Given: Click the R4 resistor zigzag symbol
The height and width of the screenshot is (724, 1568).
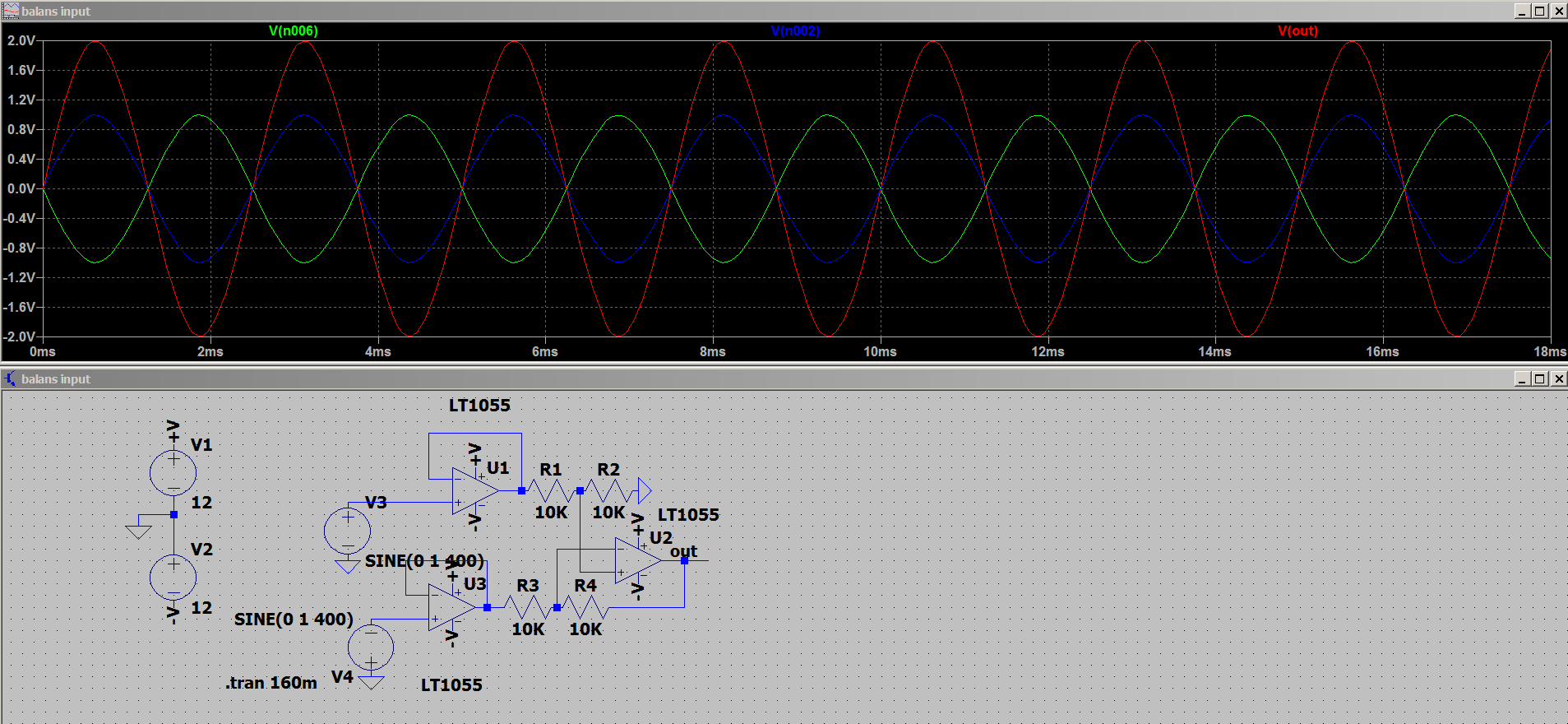Looking at the screenshot, I should (585, 607).
